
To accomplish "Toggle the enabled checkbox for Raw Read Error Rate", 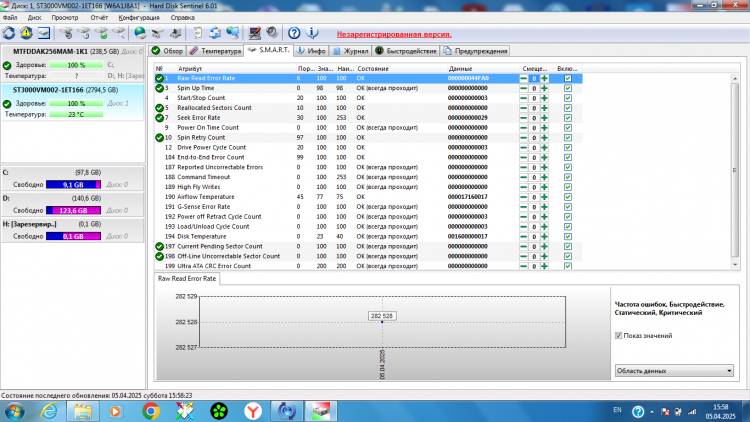I will pos(568,78).
